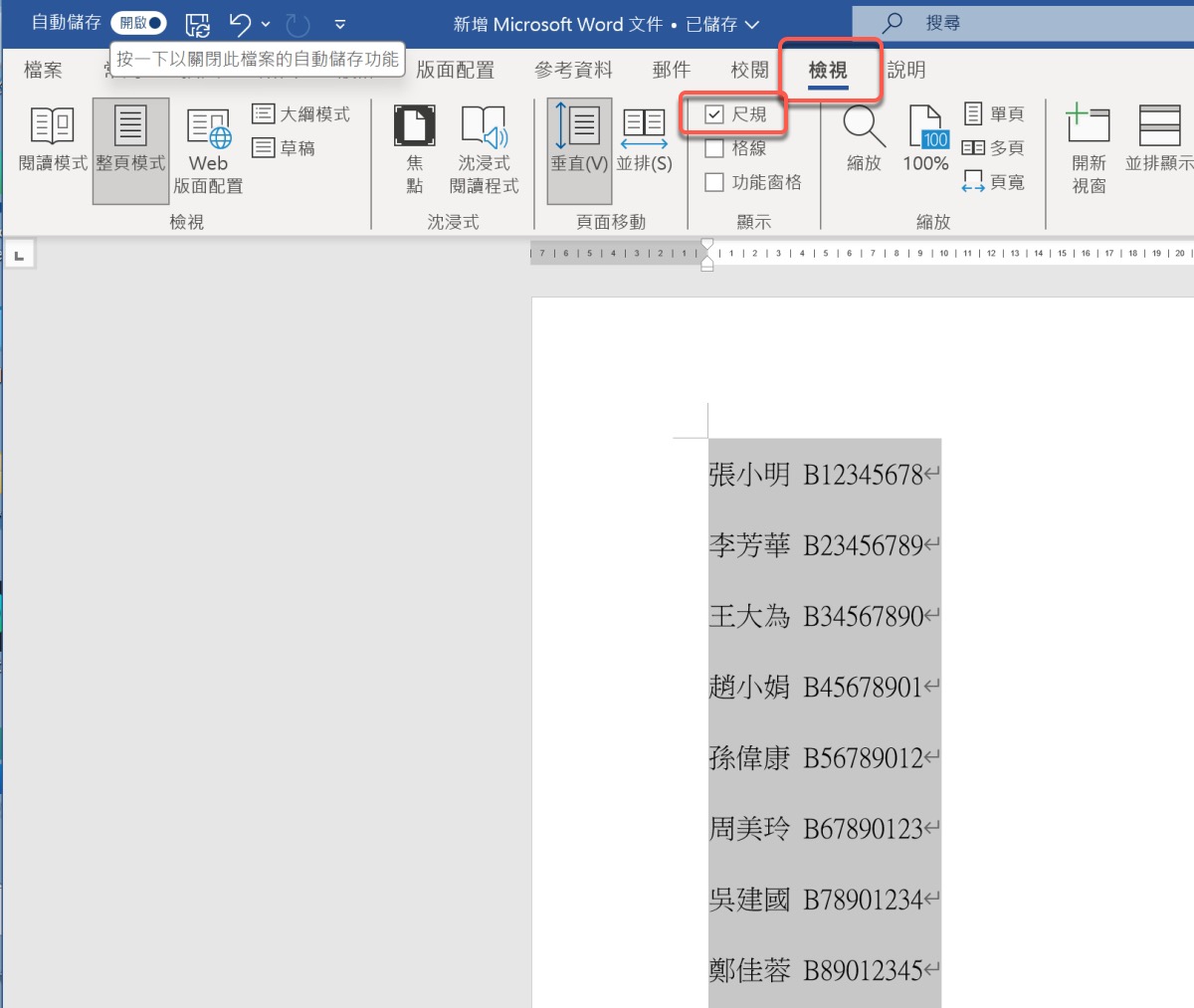
Task: Choose Multiple Pages (多頁) zoom
Action: 993,148
